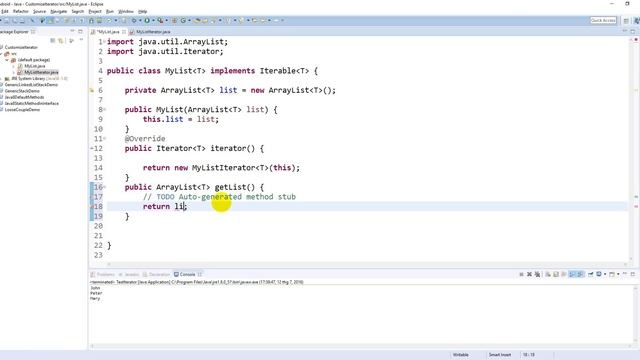This screenshot has width=640, height=360.
Task: Select MyListIterator.java in Package Explorer tree
Action: point(41,72)
